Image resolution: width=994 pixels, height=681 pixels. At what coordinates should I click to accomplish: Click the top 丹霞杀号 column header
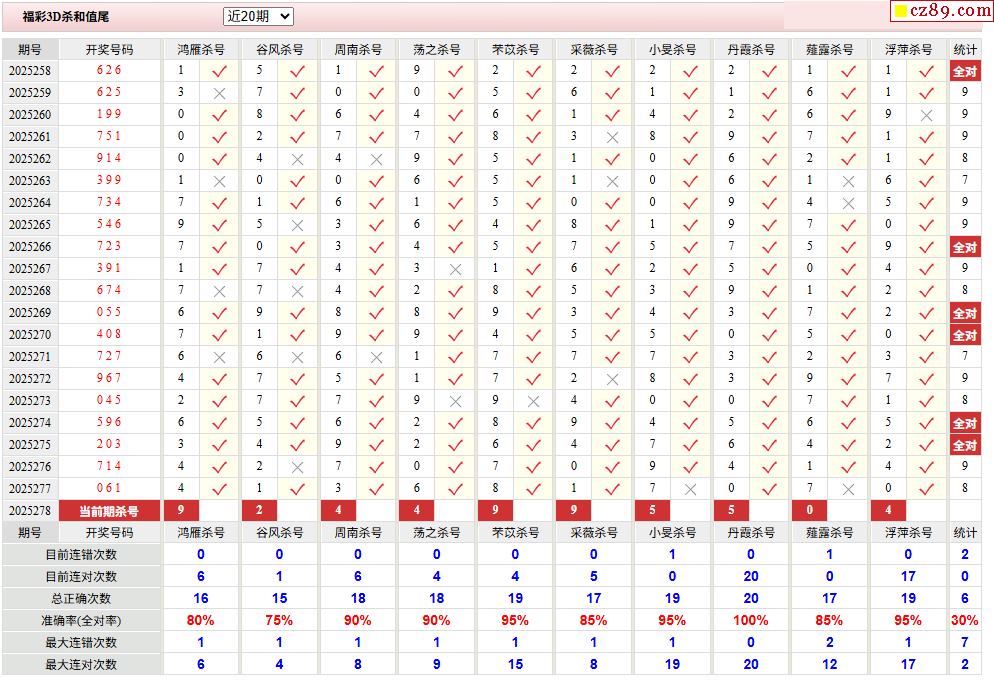click(751, 49)
